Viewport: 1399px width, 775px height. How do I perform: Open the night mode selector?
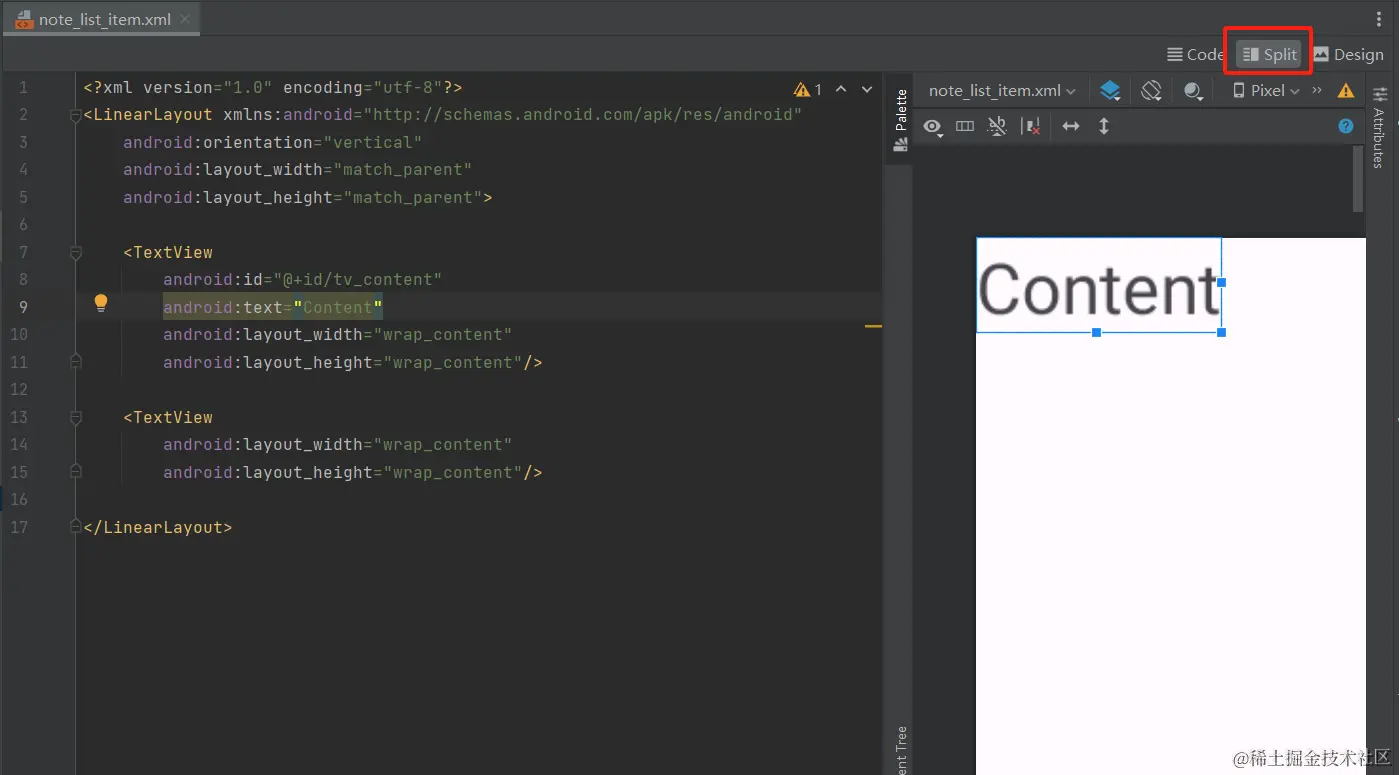[1193, 90]
